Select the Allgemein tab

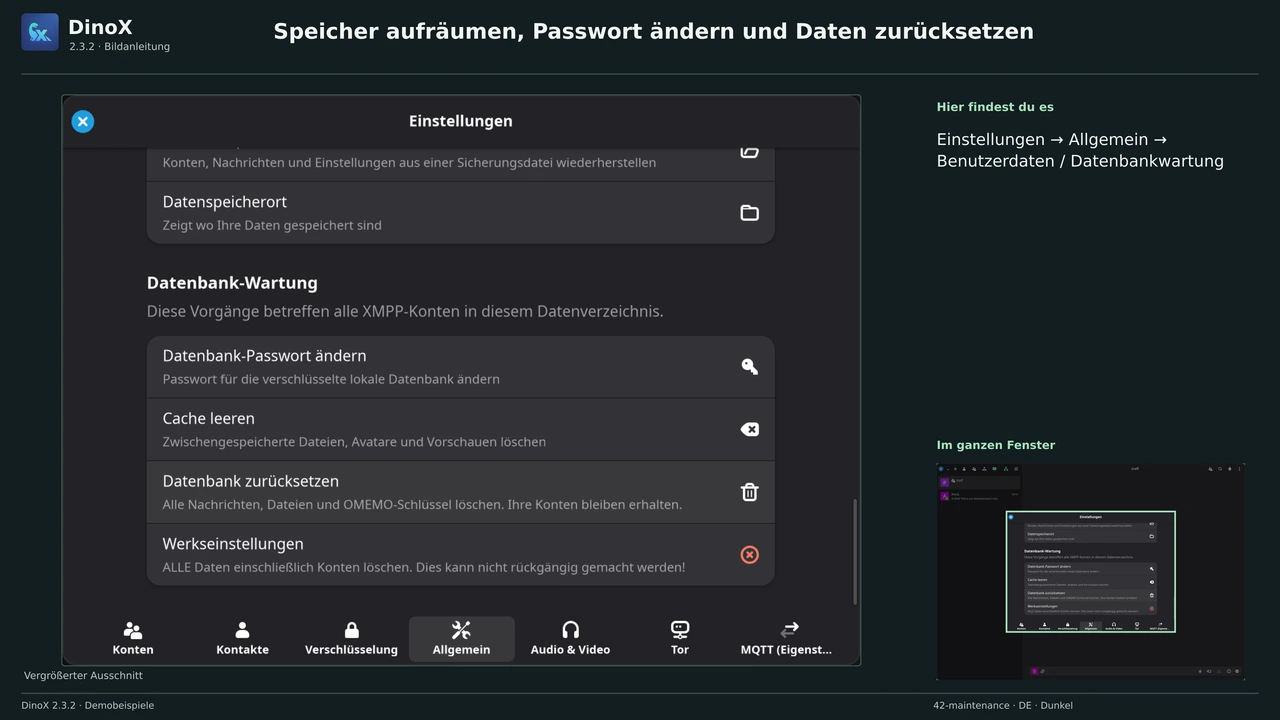point(461,639)
